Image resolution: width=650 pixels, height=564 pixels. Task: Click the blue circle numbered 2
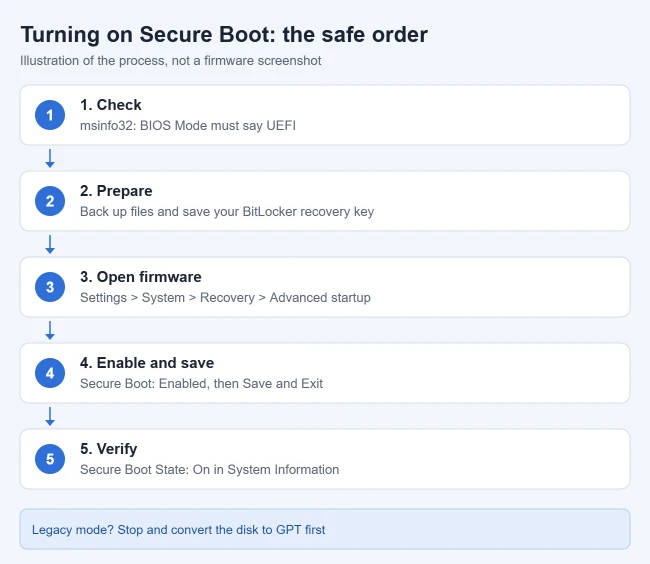(50, 201)
